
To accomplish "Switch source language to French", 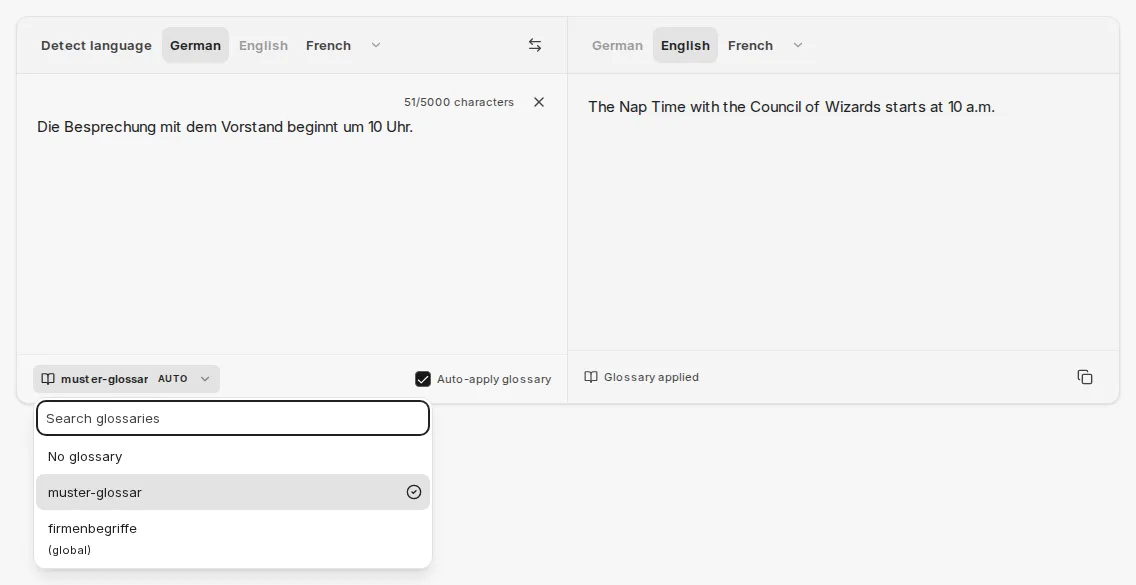I will point(328,46).
